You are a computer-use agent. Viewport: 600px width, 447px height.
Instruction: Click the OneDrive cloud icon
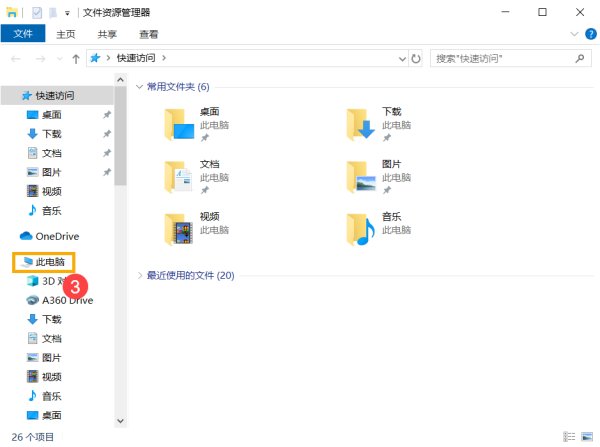[26, 236]
